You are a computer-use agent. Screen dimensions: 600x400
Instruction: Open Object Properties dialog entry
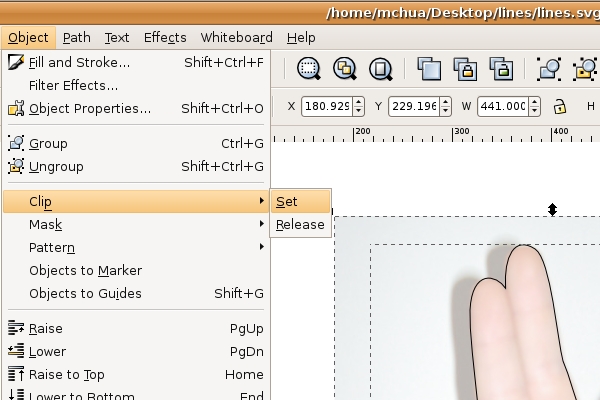[136, 109]
